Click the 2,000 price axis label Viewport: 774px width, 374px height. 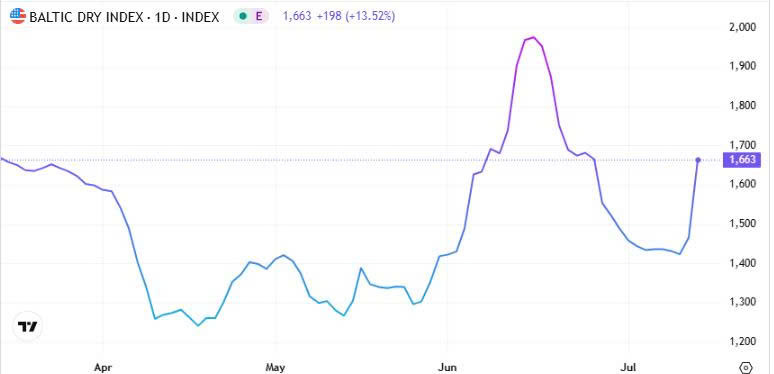pyautogui.click(x=742, y=27)
